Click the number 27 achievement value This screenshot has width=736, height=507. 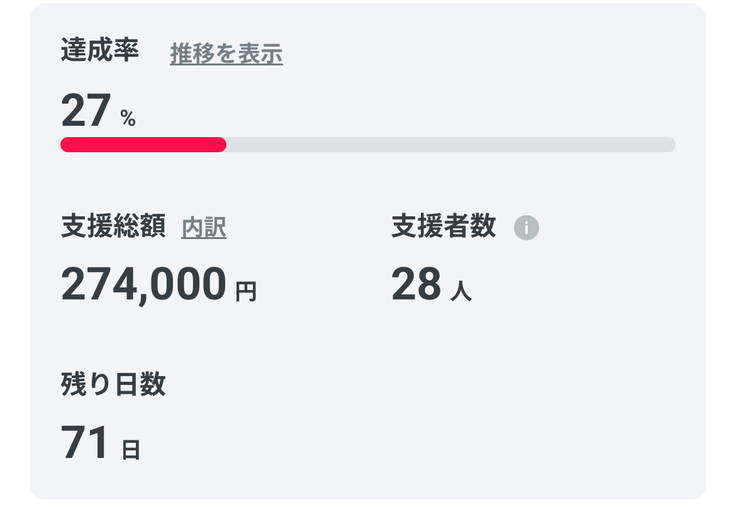pos(85,110)
